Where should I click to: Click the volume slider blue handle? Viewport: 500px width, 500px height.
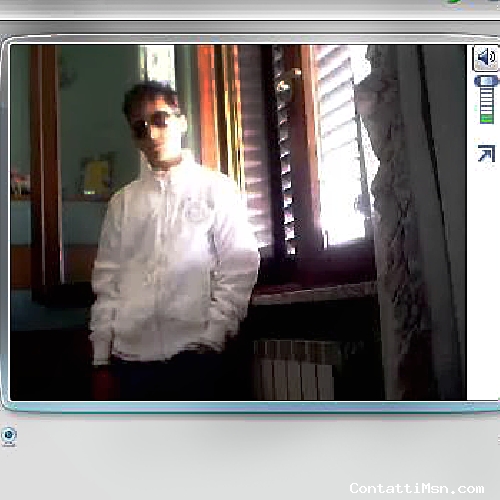tap(486, 81)
